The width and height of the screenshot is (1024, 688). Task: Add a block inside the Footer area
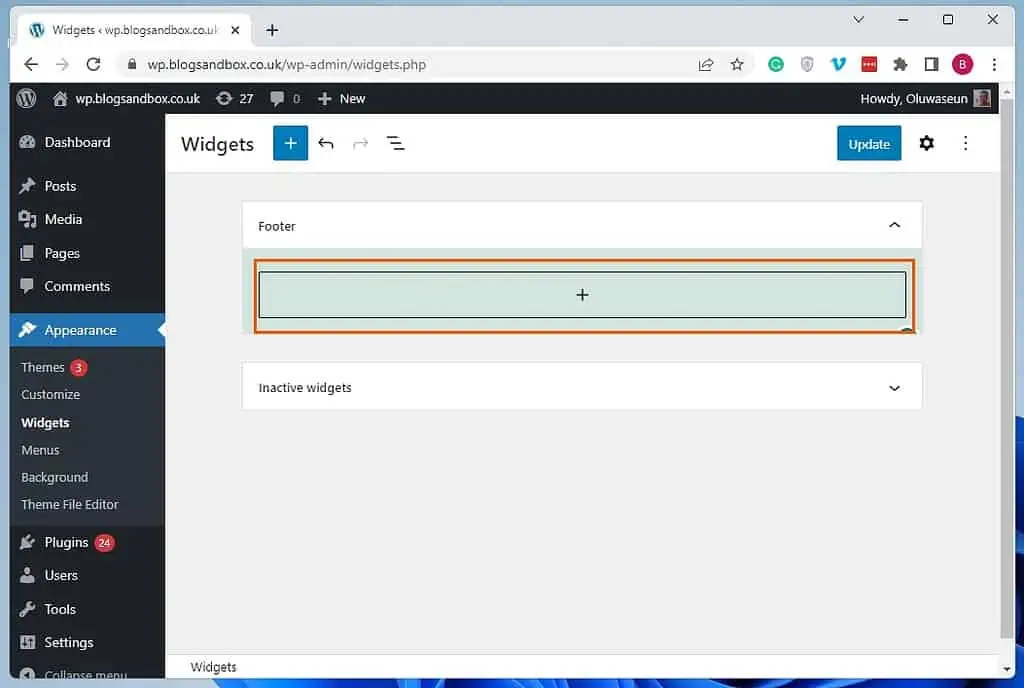point(582,295)
